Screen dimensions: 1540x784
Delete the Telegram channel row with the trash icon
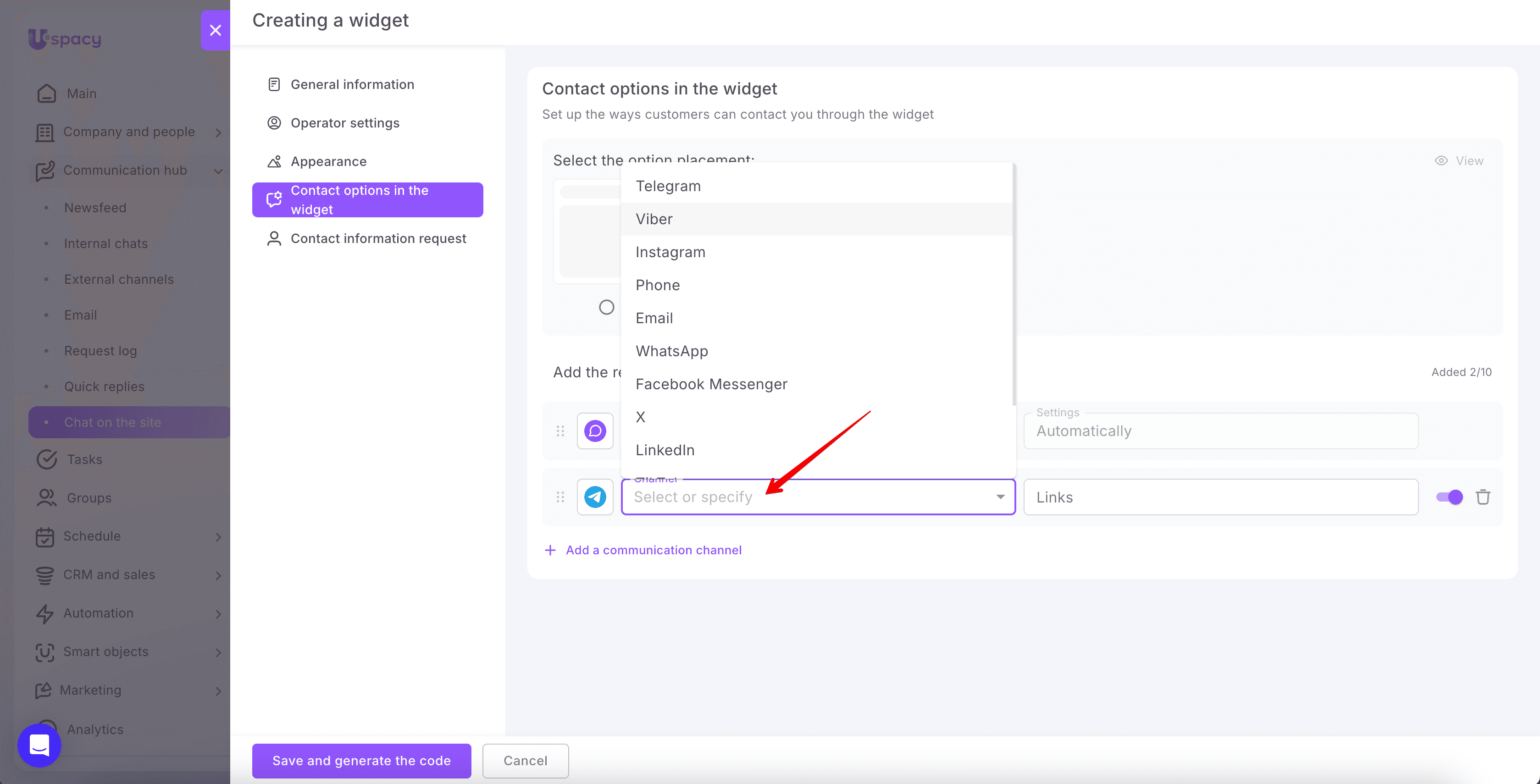pyautogui.click(x=1483, y=497)
